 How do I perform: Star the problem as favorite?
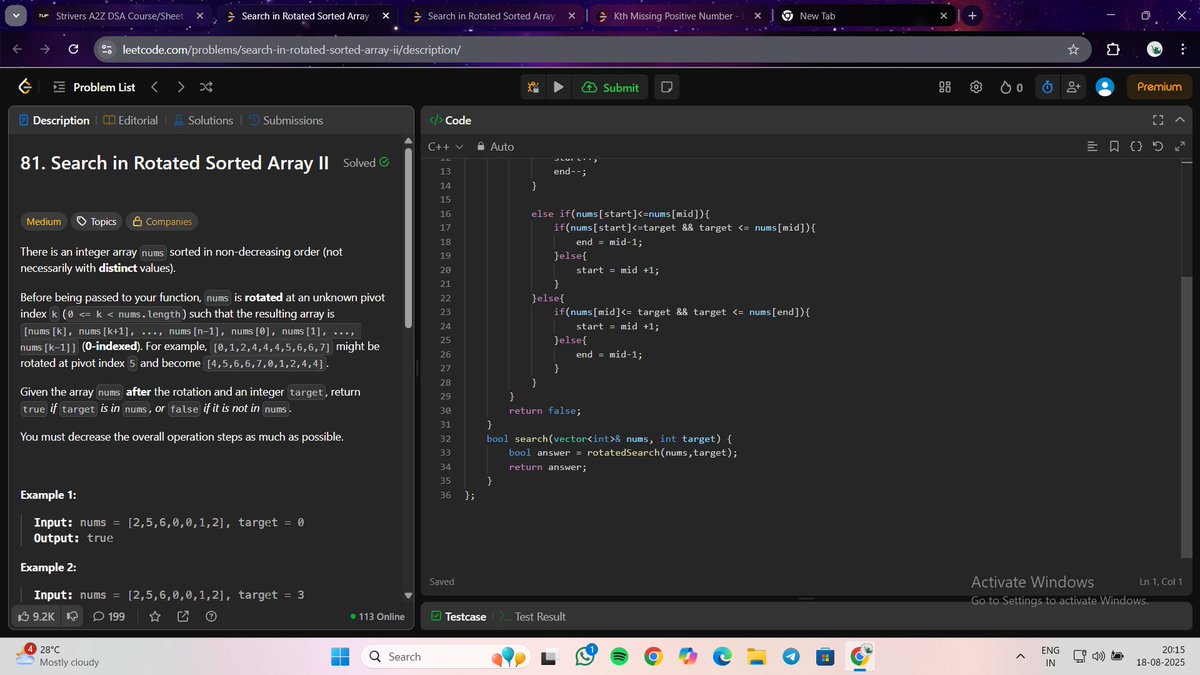(155, 617)
